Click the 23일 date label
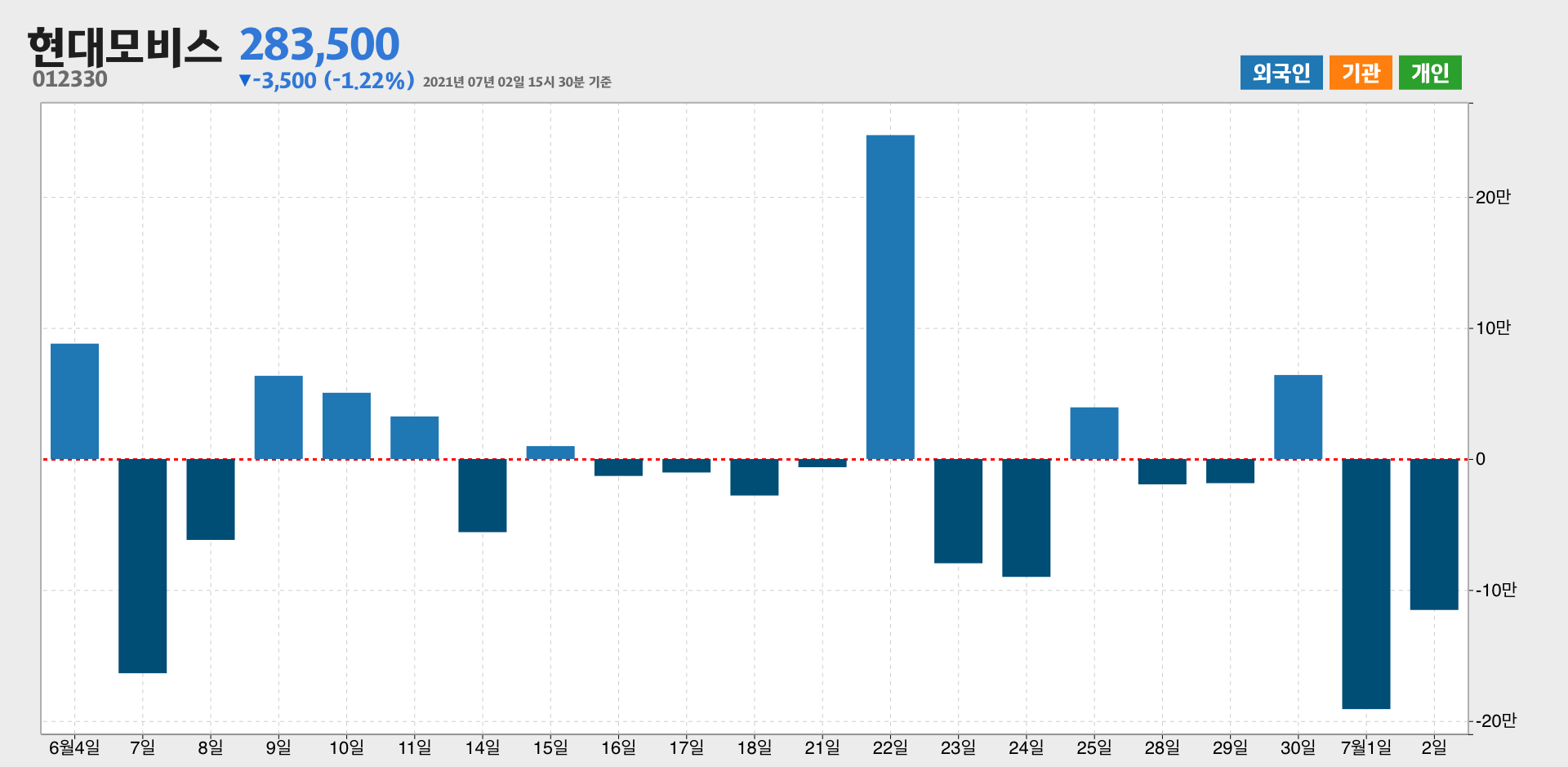 pos(959,747)
